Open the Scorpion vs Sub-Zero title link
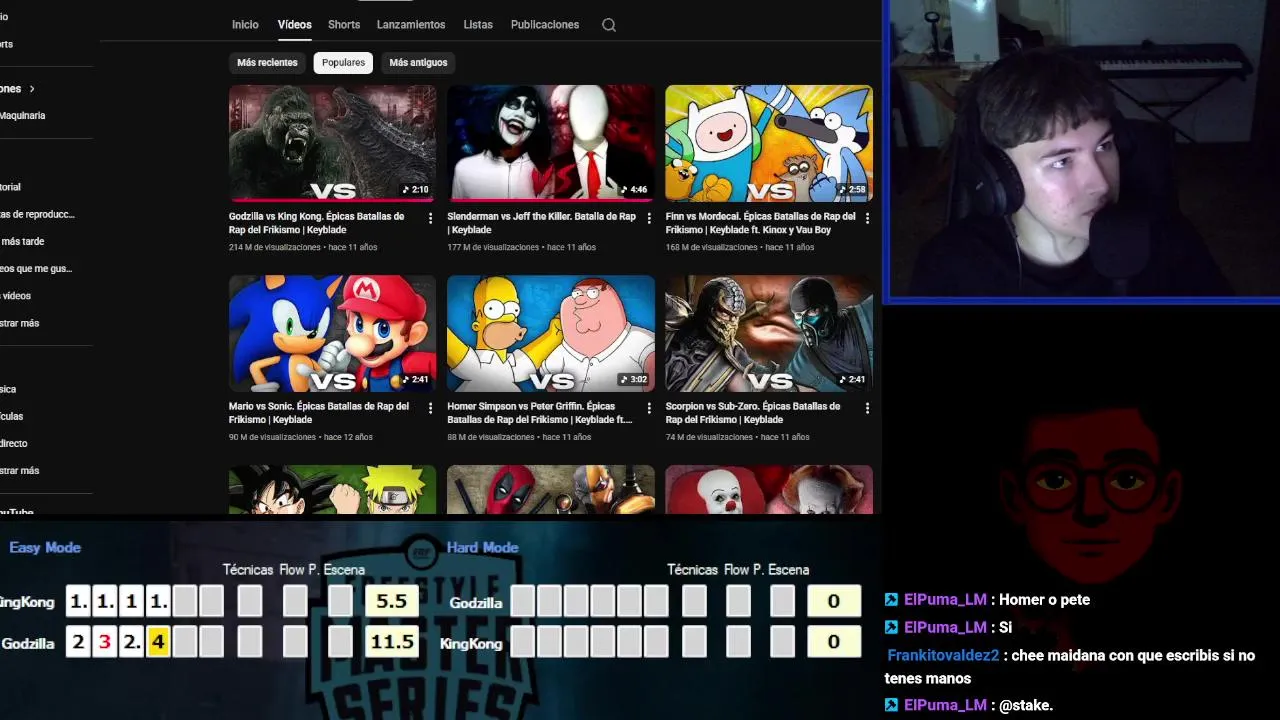 point(753,413)
